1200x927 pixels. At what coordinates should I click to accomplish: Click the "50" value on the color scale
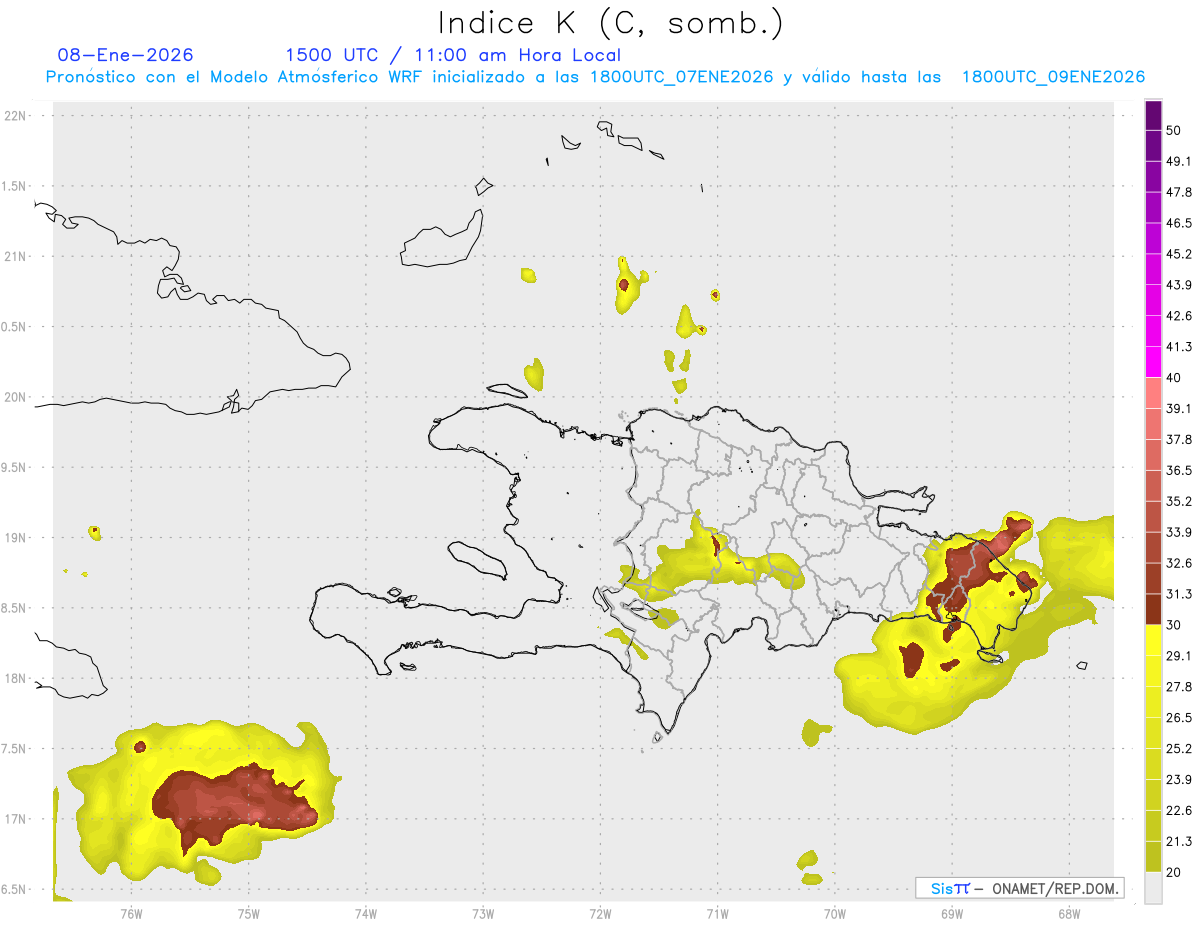tap(1175, 131)
